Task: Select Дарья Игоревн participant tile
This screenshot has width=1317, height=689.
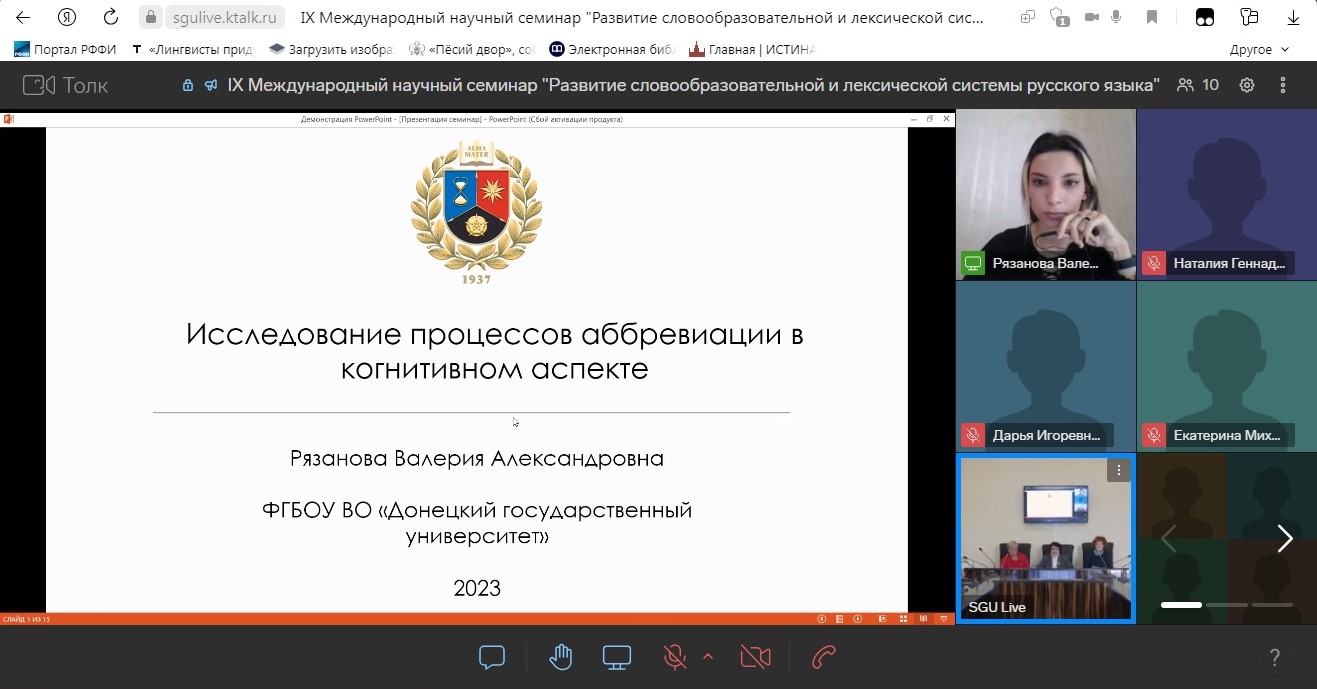Action: (1046, 366)
